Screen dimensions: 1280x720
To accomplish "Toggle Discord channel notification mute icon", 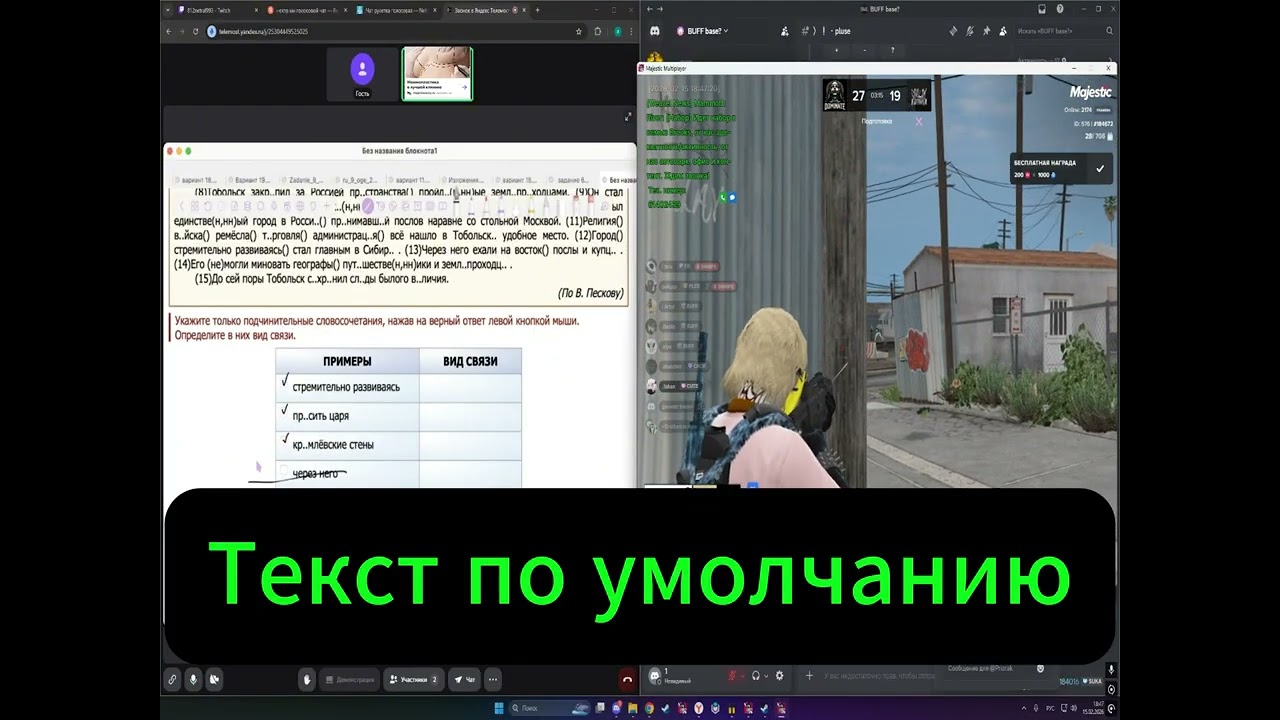I will tap(970, 31).
